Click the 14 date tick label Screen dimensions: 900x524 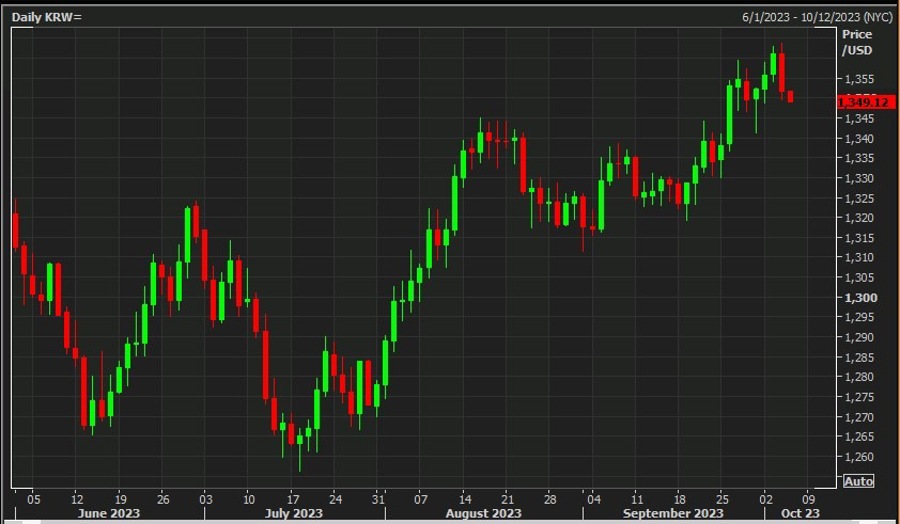click(464, 498)
